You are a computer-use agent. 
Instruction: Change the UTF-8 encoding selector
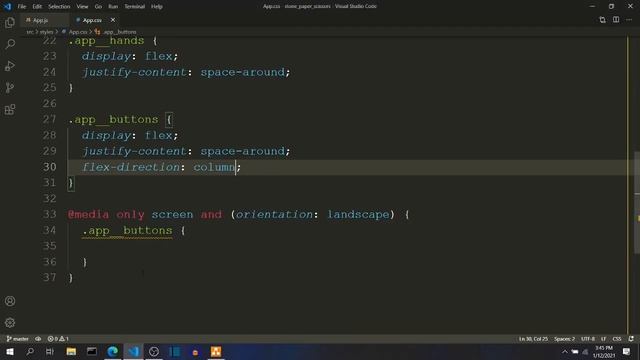click(x=588, y=339)
